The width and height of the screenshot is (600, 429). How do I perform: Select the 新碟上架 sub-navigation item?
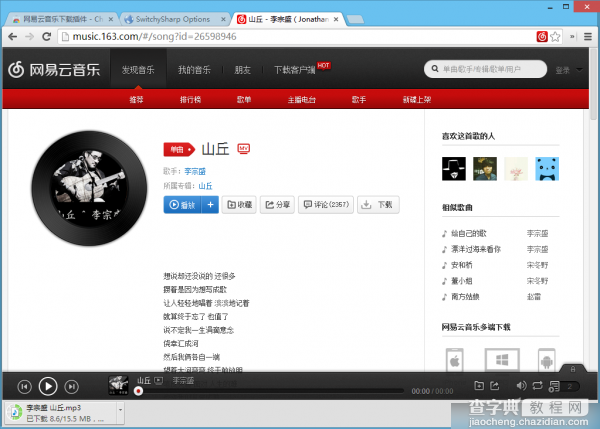coord(417,100)
